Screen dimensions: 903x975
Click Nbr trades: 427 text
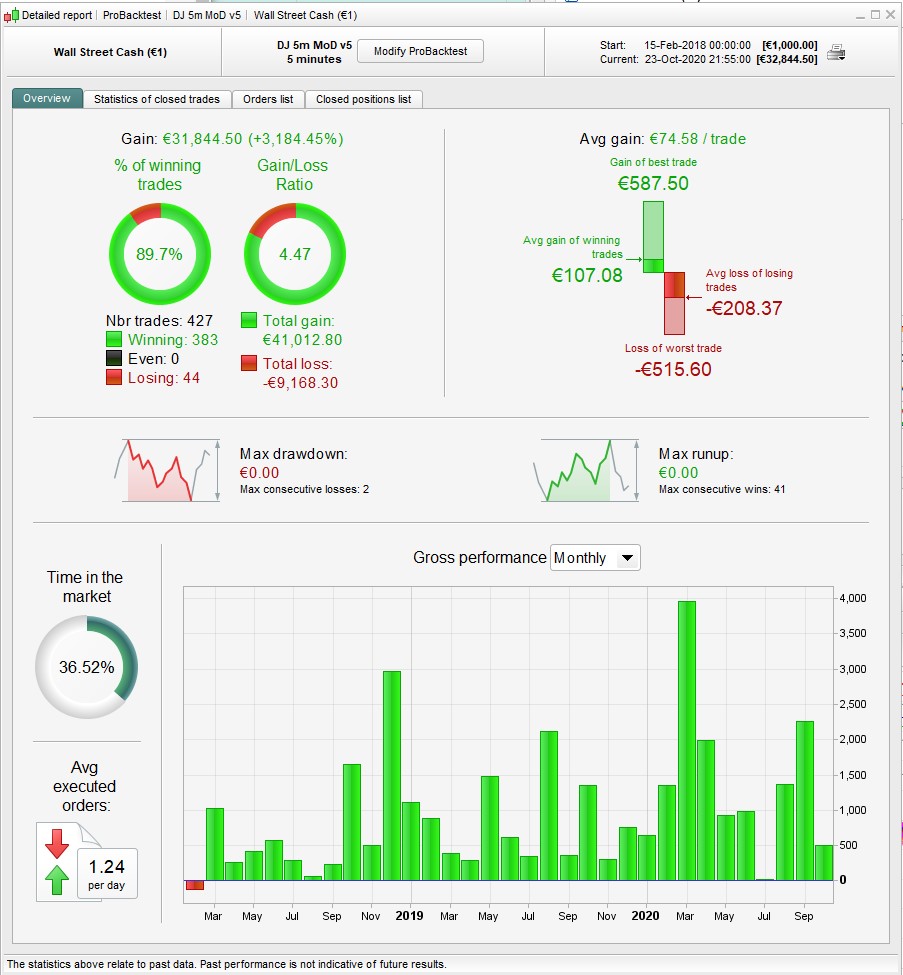[x=159, y=320]
